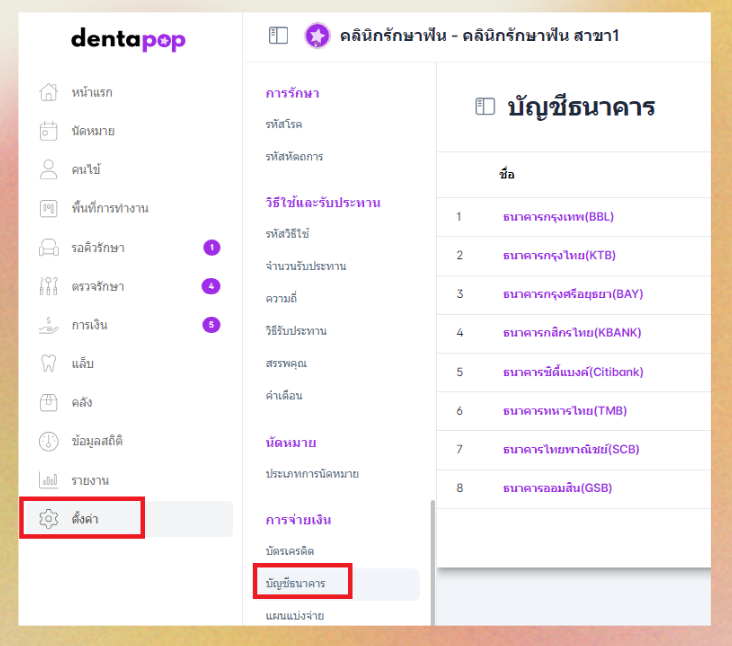Click the bar chart icon beside รายงาน
The height and width of the screenshot is (646, 732).
(49, 480)
